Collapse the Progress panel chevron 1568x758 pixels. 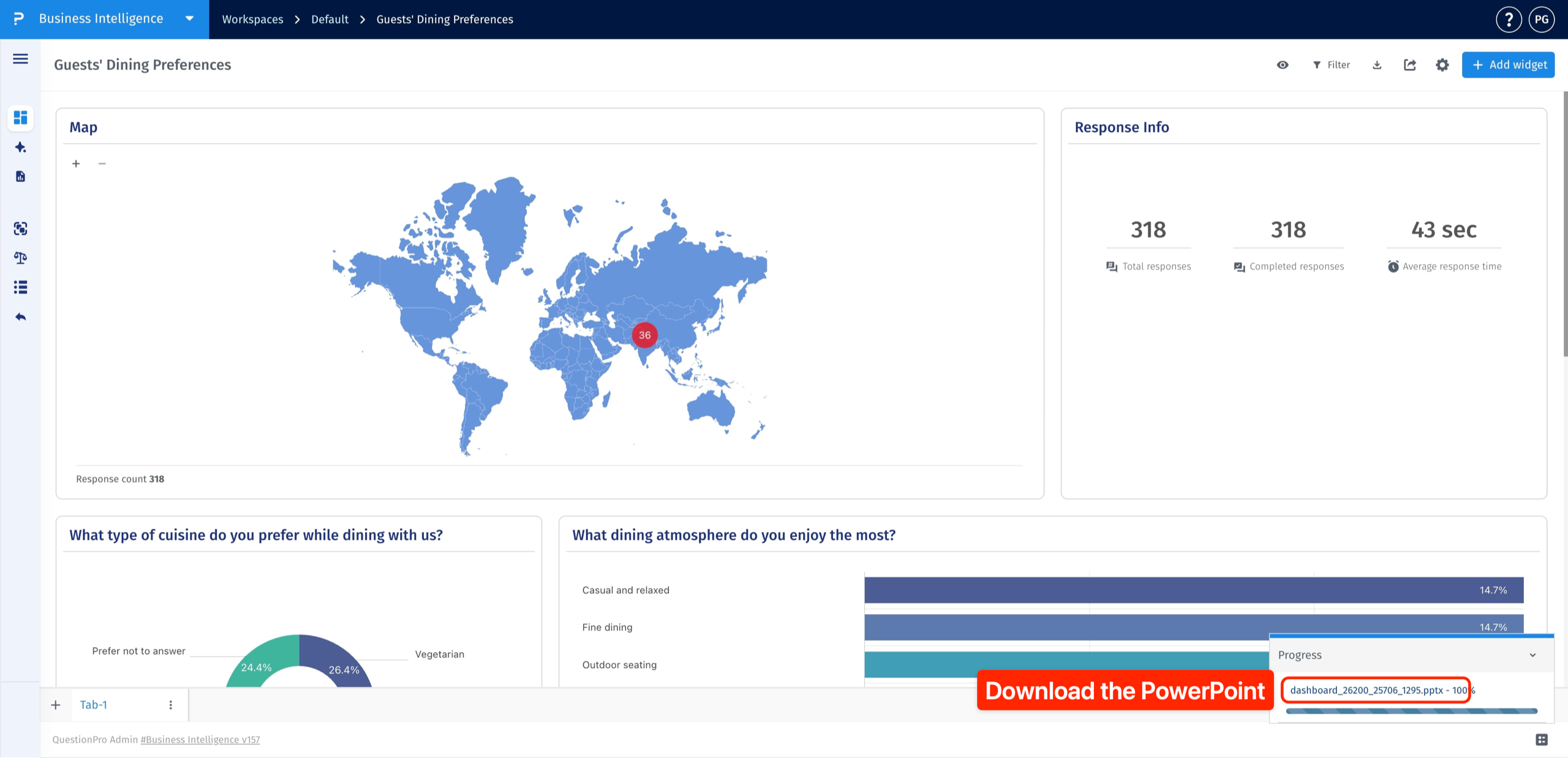(x=1532, y=655)
